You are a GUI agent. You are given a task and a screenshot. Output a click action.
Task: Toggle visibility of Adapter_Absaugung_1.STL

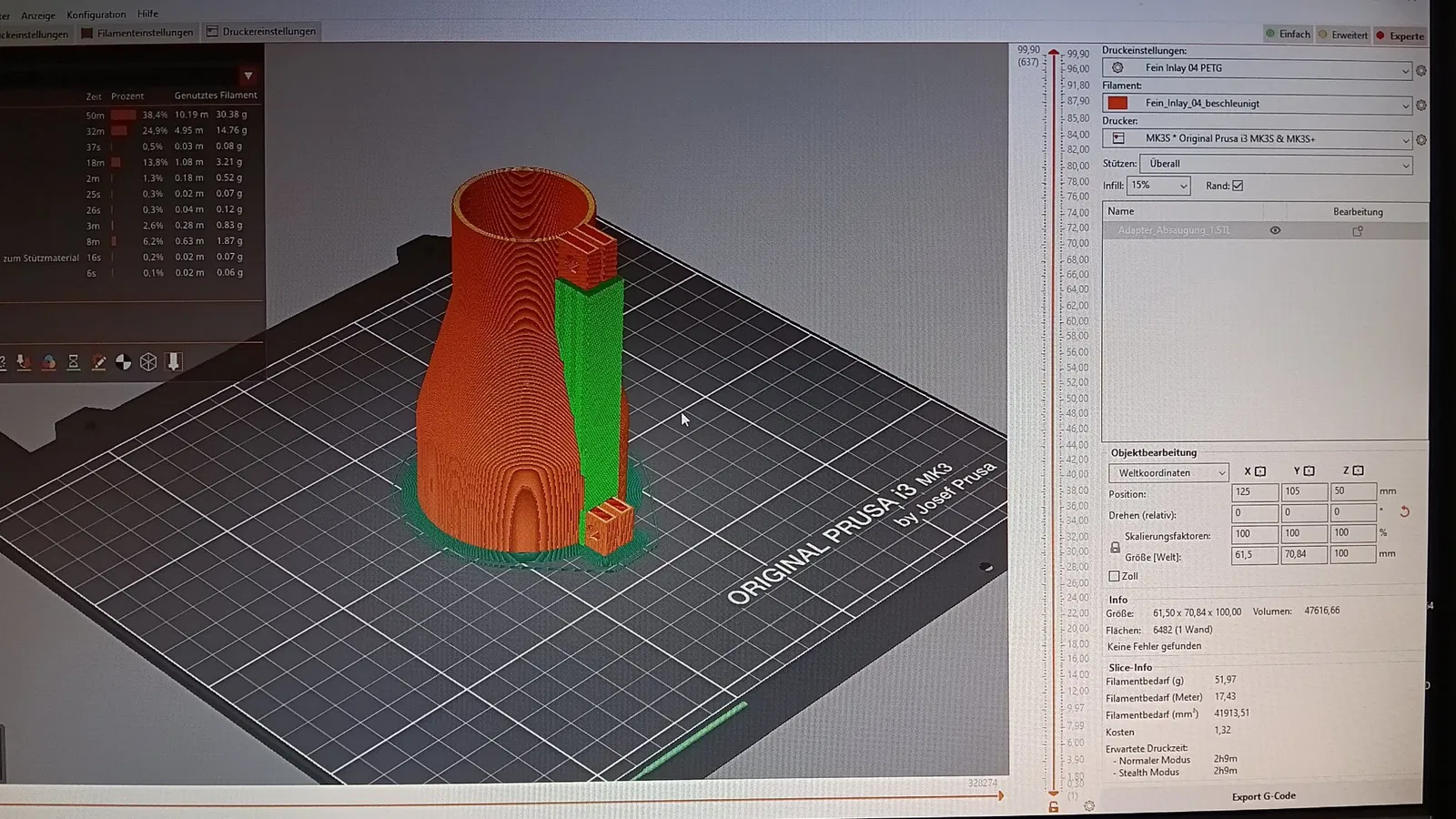click(x=1275, y=230)
